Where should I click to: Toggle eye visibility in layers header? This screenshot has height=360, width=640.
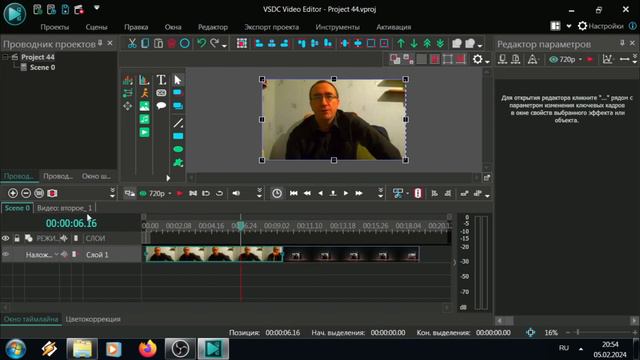tap(5, 238)
